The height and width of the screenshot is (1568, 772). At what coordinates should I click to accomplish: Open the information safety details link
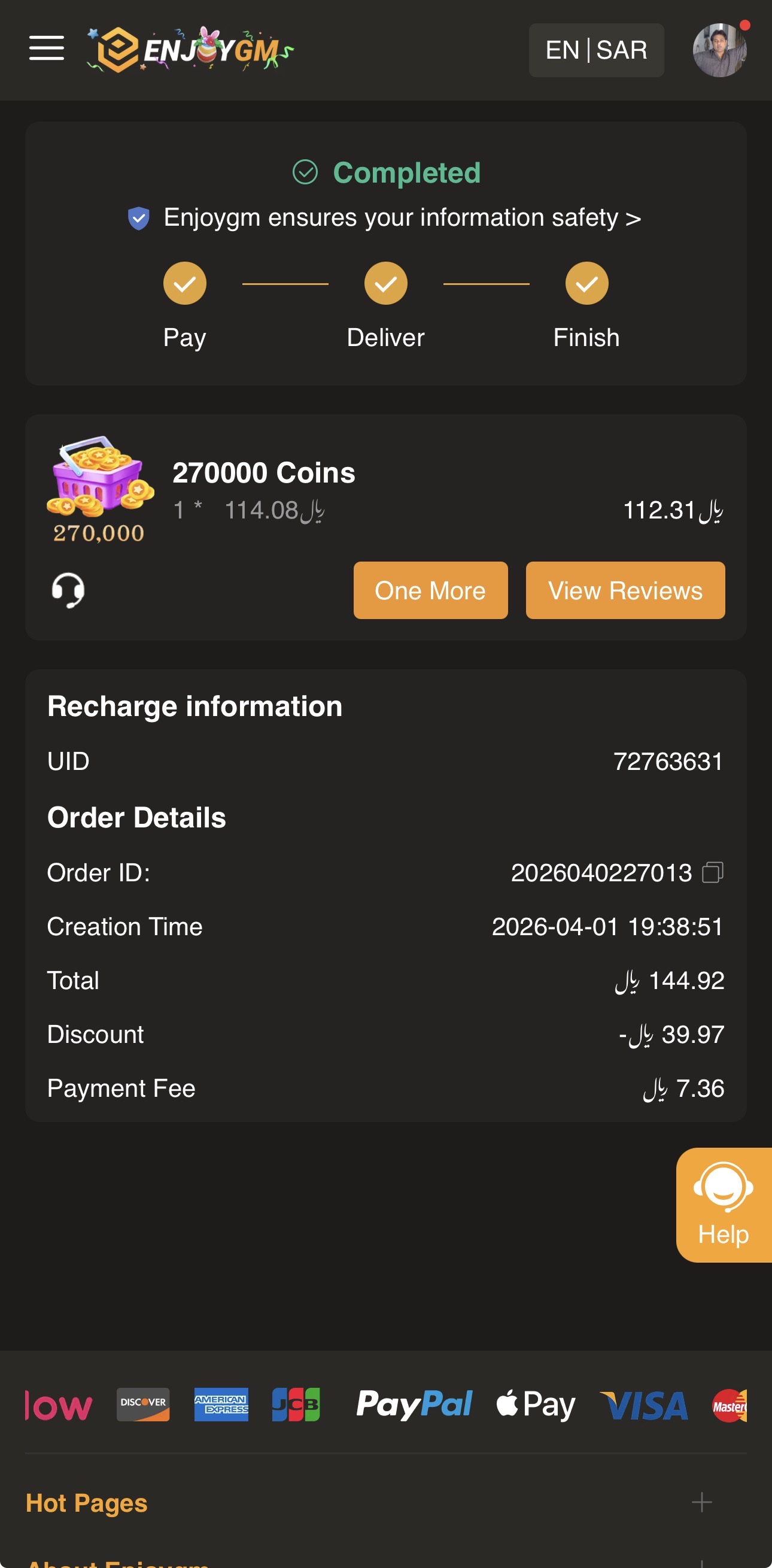click(402, 218)
